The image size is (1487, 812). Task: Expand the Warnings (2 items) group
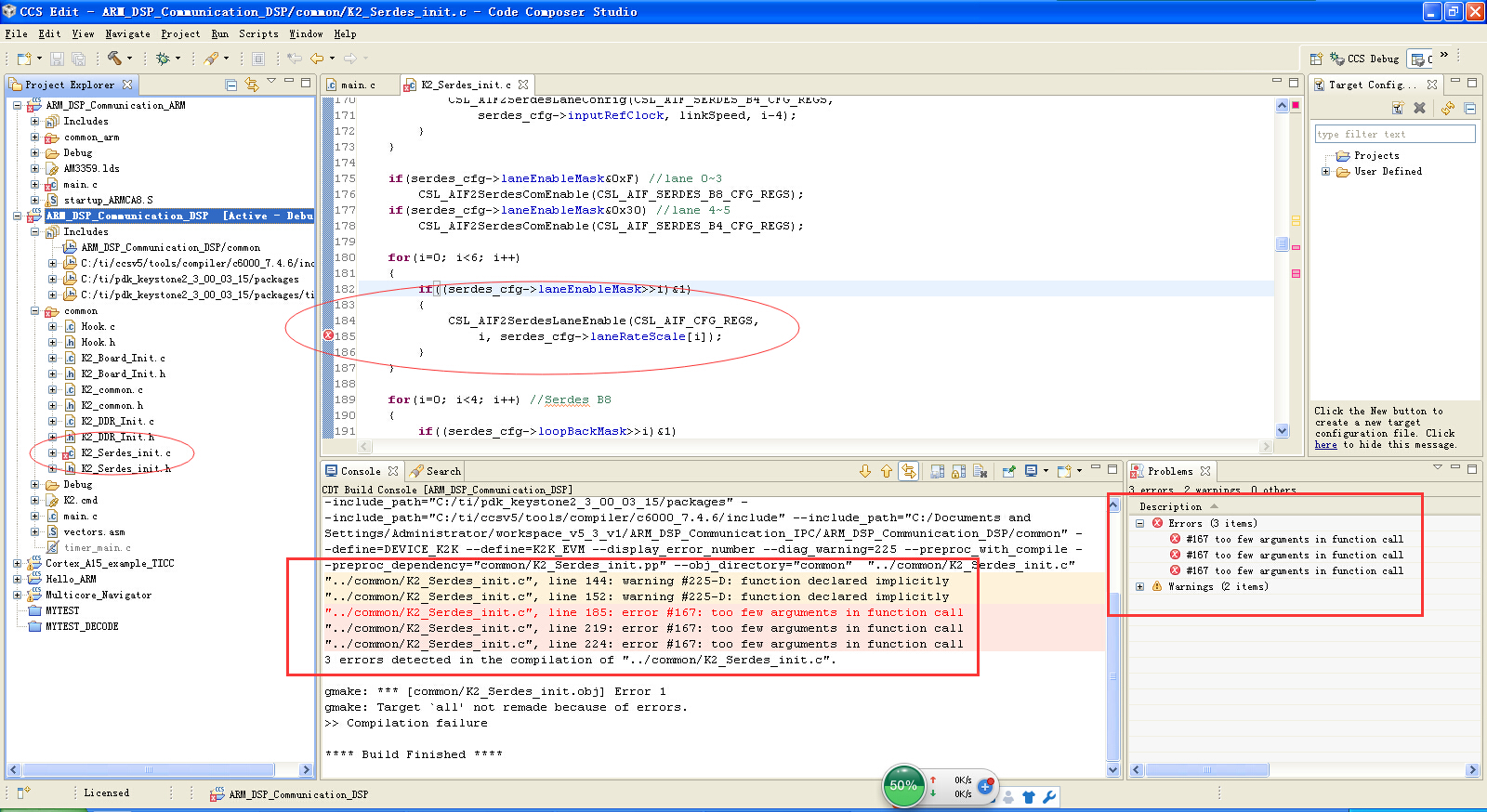tap(1140, 586)
